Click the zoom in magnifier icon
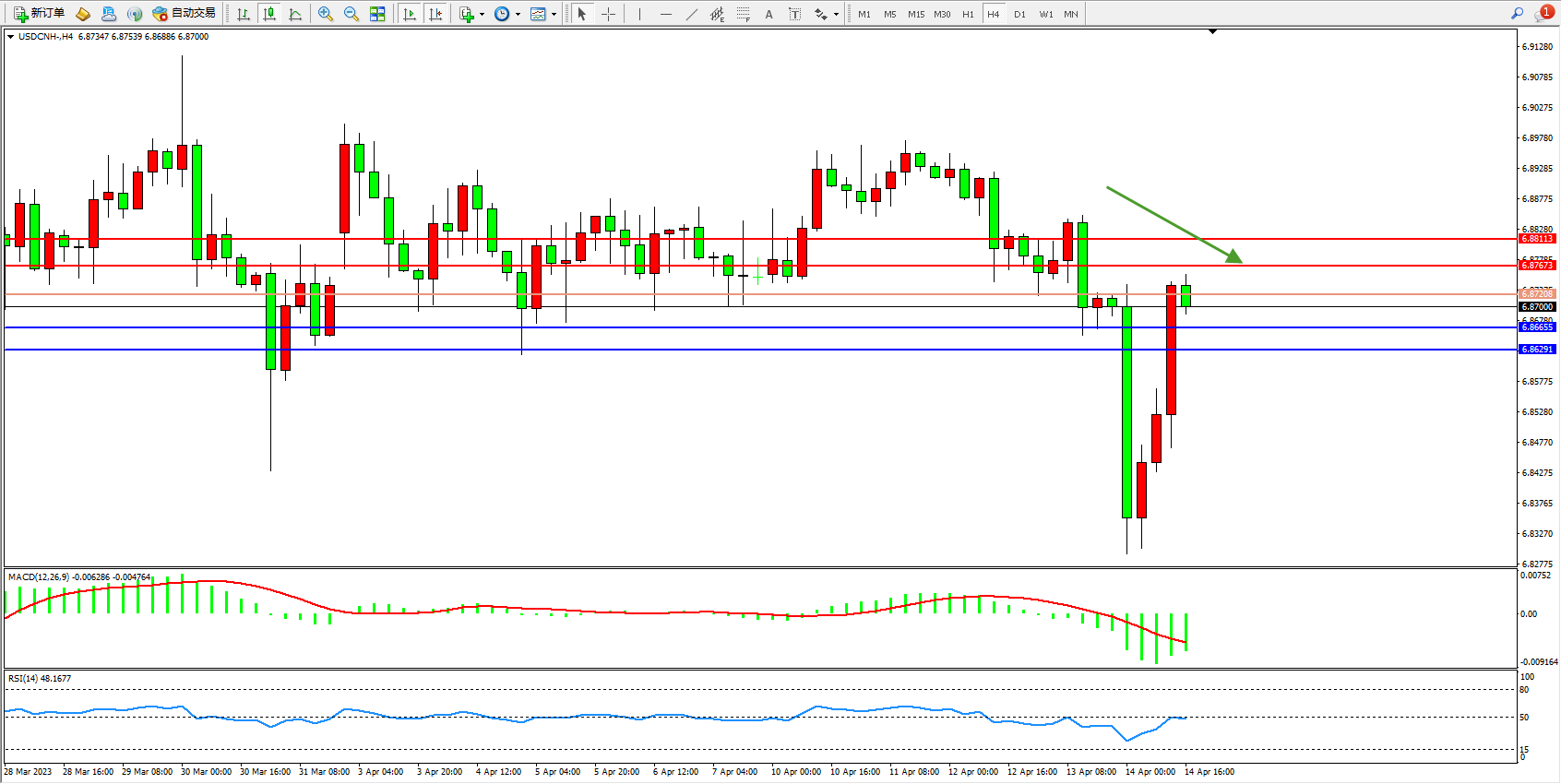The width and height of the screenshot is (1561, 784). click(325, 14)
